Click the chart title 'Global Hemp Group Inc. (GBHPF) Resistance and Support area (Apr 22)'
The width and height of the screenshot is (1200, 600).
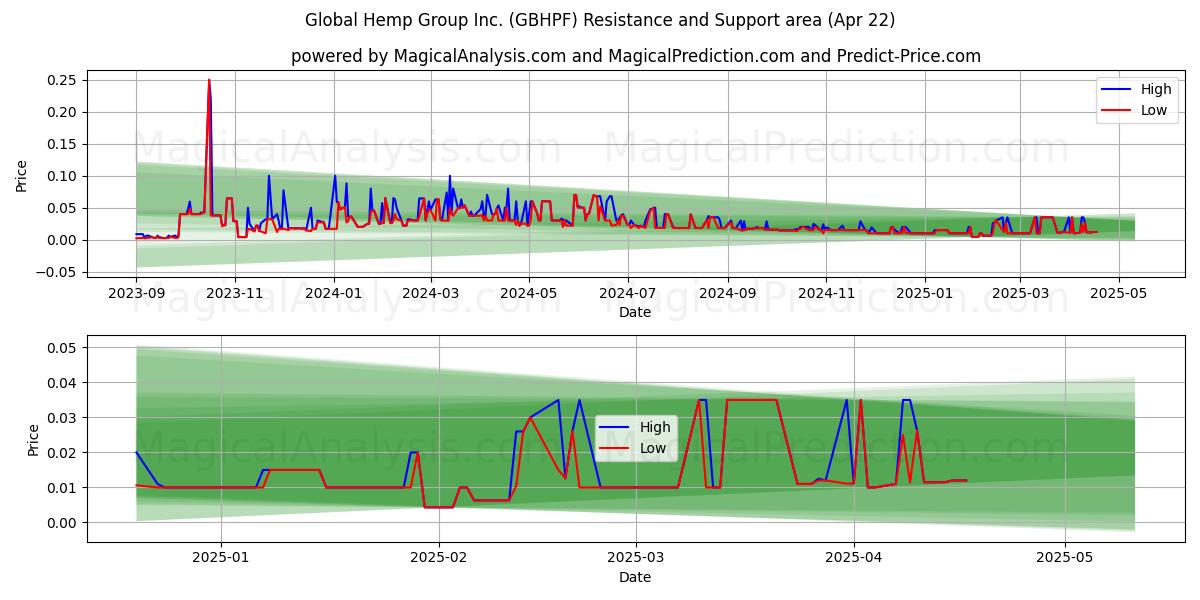[600, 20]
